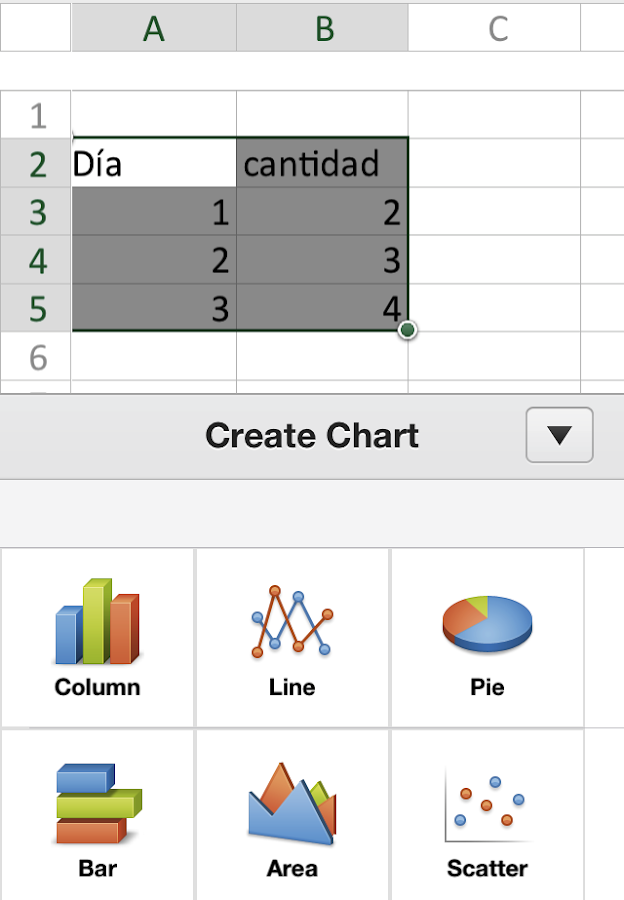The width and height of the screenshot is (624, 900).
Task: Click the cell containing Día
Action: [153, 163]
